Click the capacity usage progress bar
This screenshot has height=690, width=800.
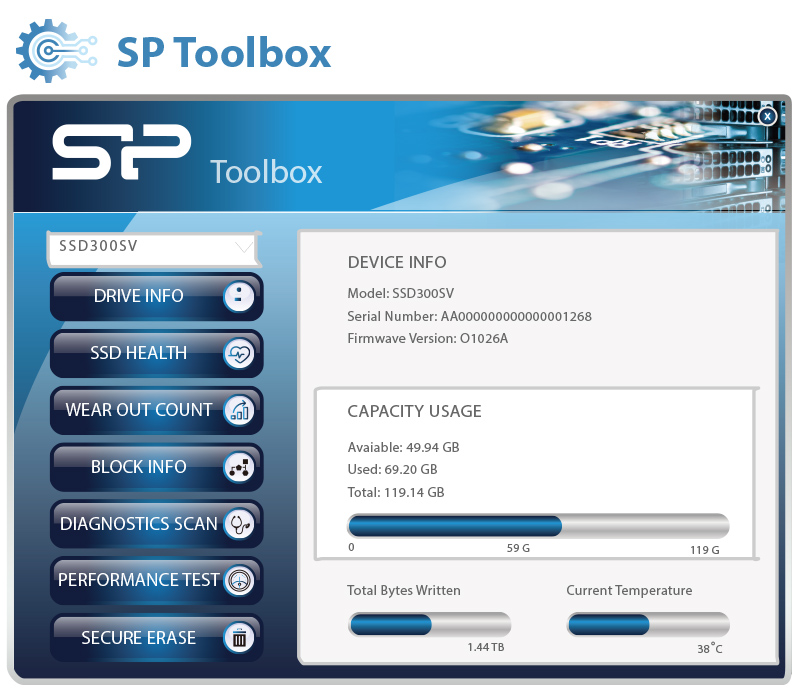tap(538, 526)
